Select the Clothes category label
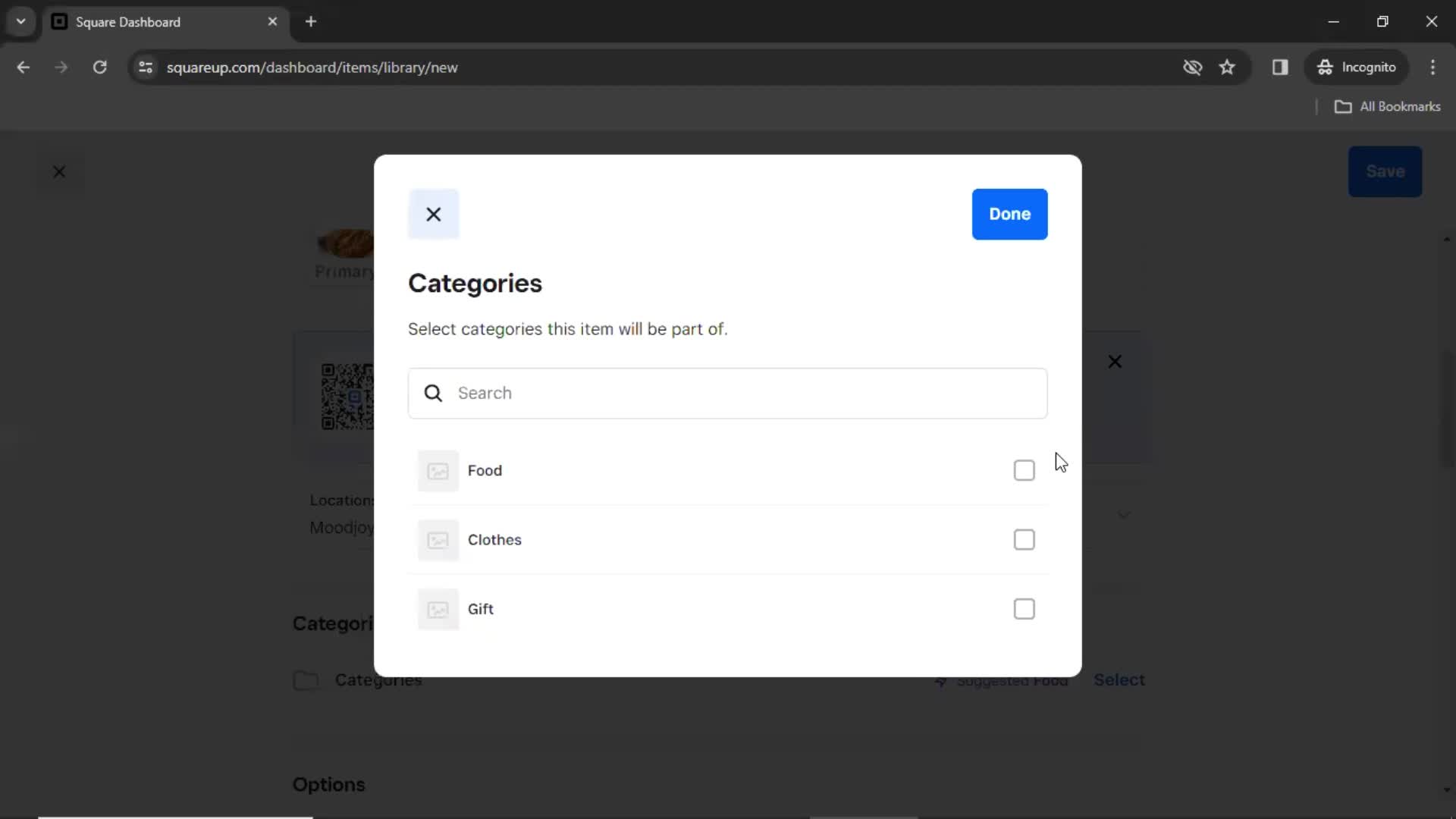The width and height of the screenshot is (1456, 819). click(x=494, y=539)
